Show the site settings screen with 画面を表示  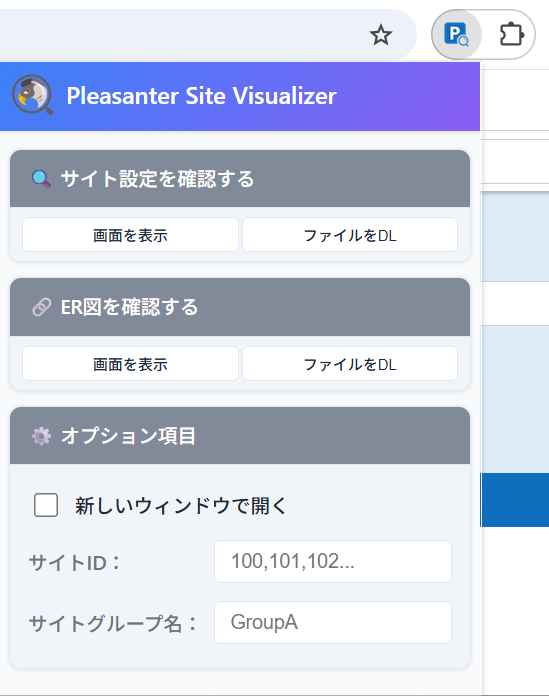130,235
